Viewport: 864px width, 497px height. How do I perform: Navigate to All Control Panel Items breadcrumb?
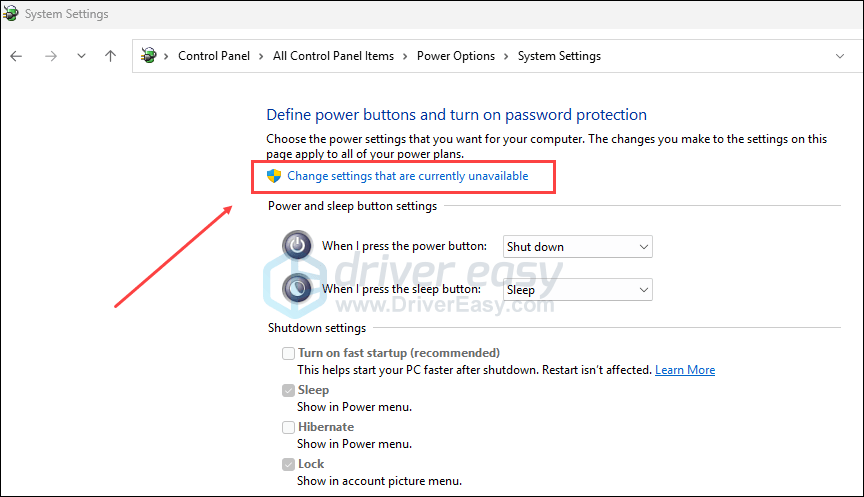[x=333, y=56]
